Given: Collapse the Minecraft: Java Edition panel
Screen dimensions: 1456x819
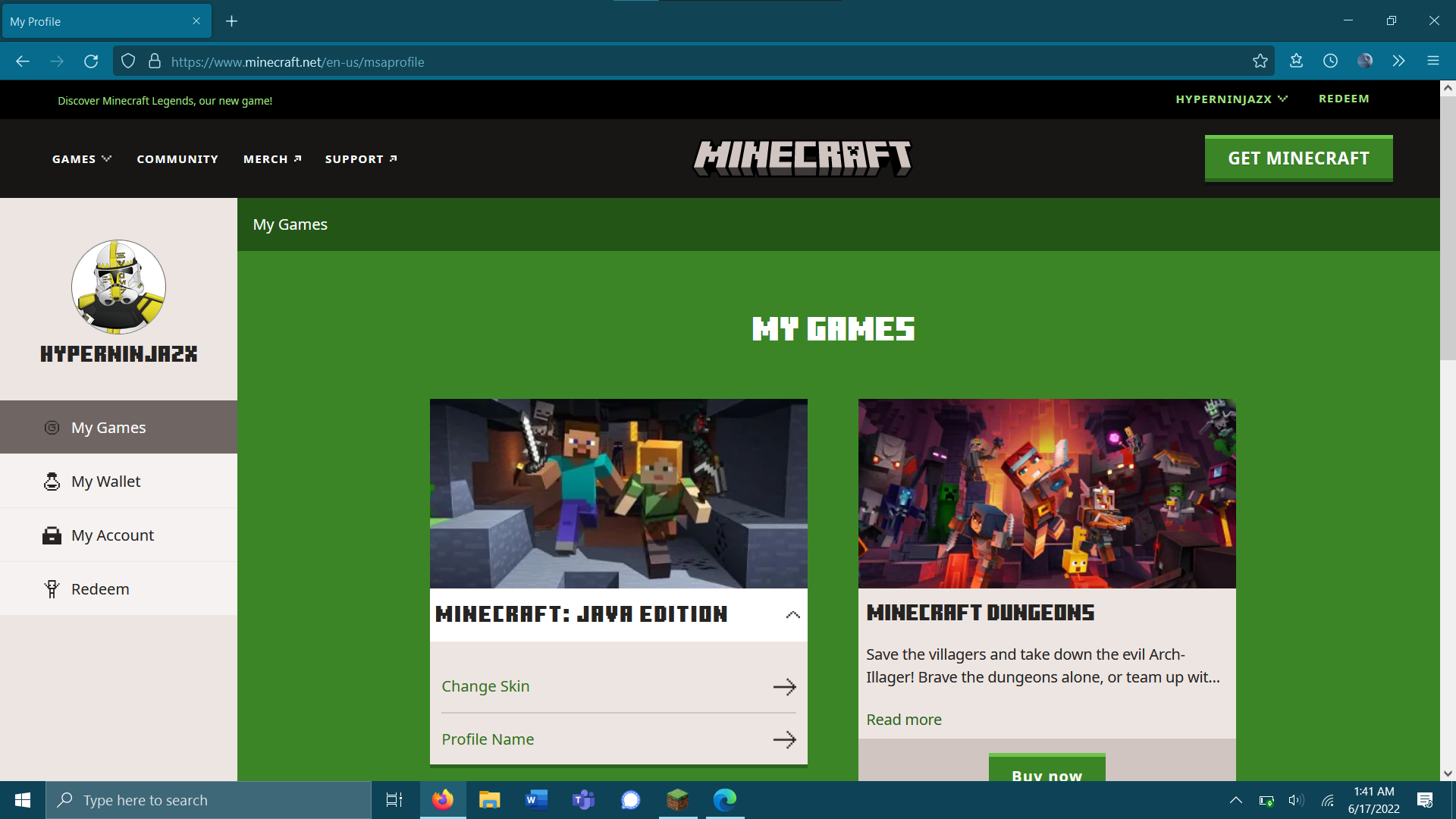Looking at the screenshot, I should [x=792, y=615].
